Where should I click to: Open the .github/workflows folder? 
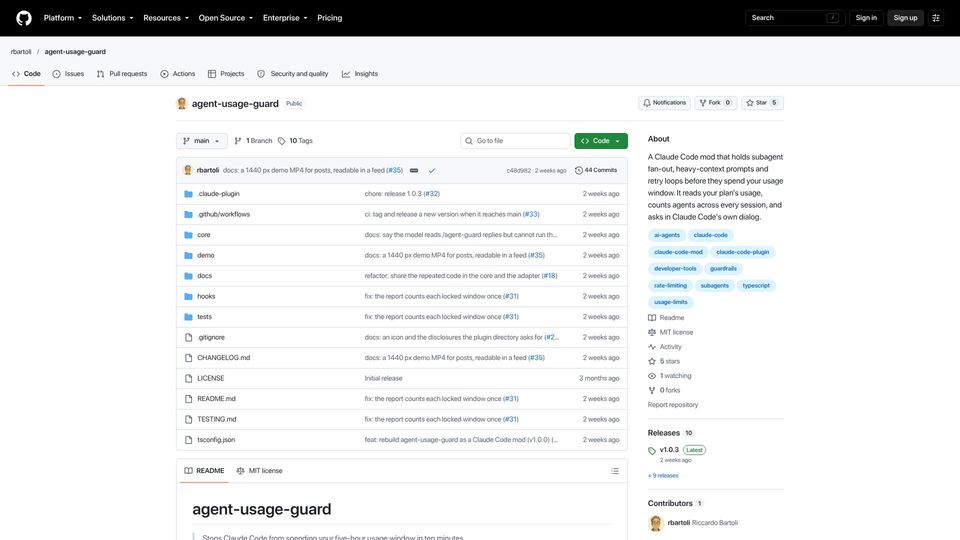pyautogui.click(x=223, y=214)
